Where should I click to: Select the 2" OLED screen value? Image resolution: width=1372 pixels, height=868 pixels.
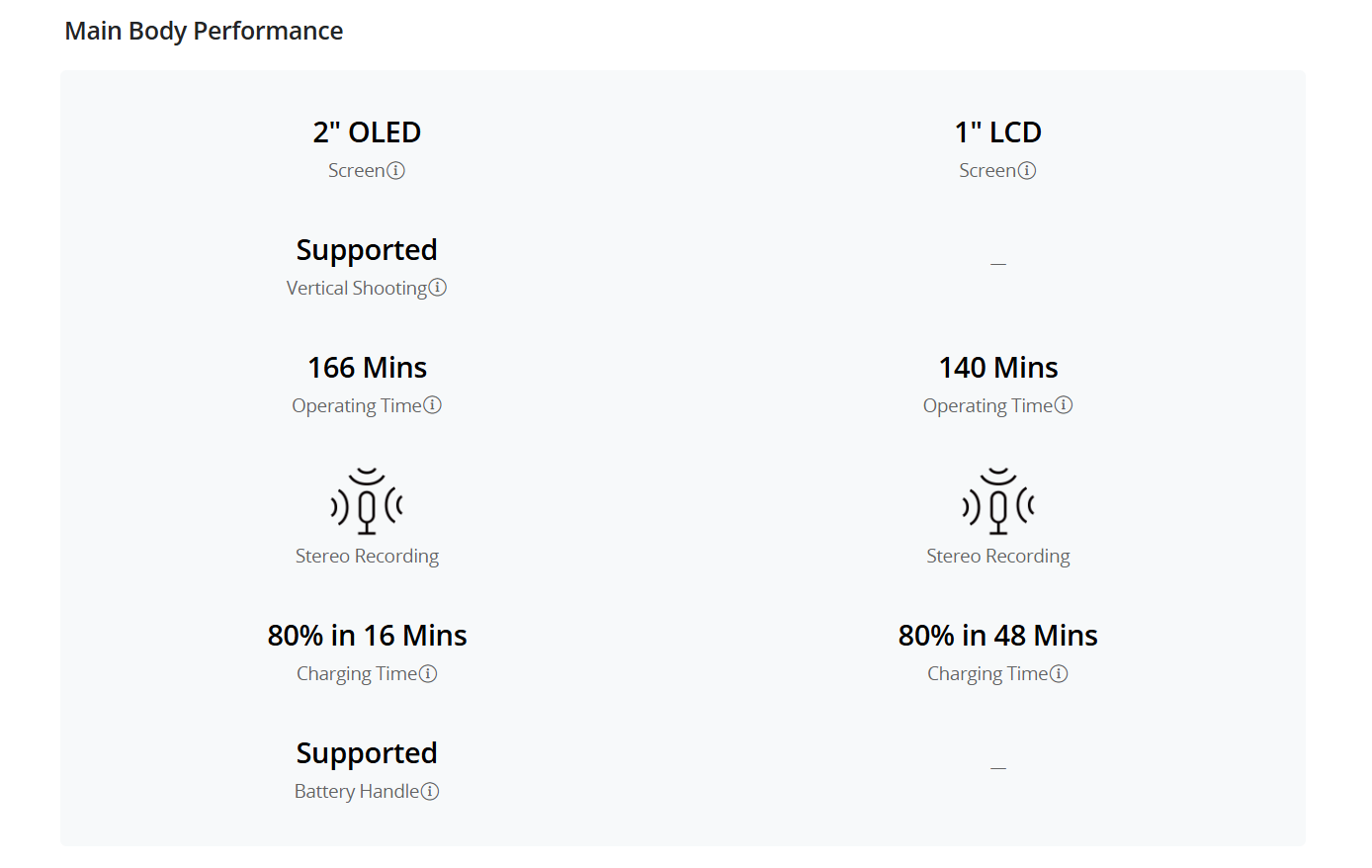click(x=367, y=131)
